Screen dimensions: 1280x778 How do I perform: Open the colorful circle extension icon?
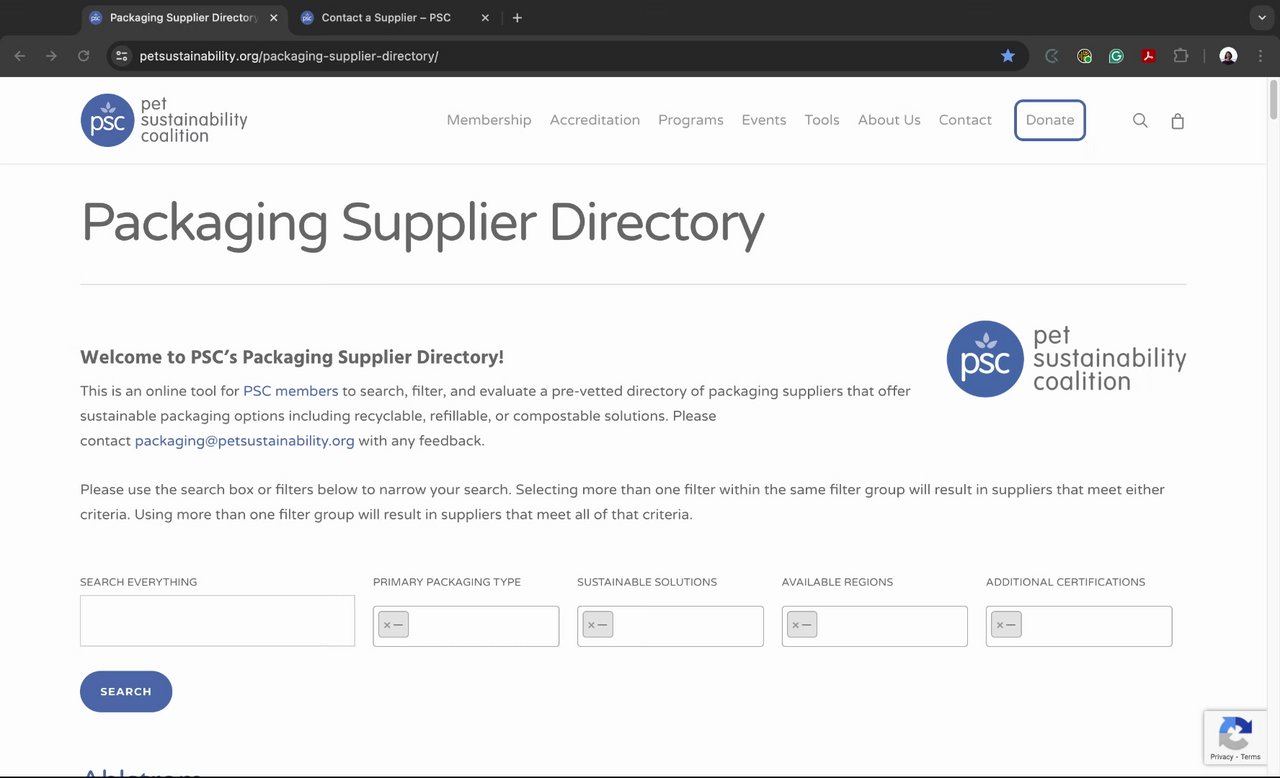[x=1084, y=56]
